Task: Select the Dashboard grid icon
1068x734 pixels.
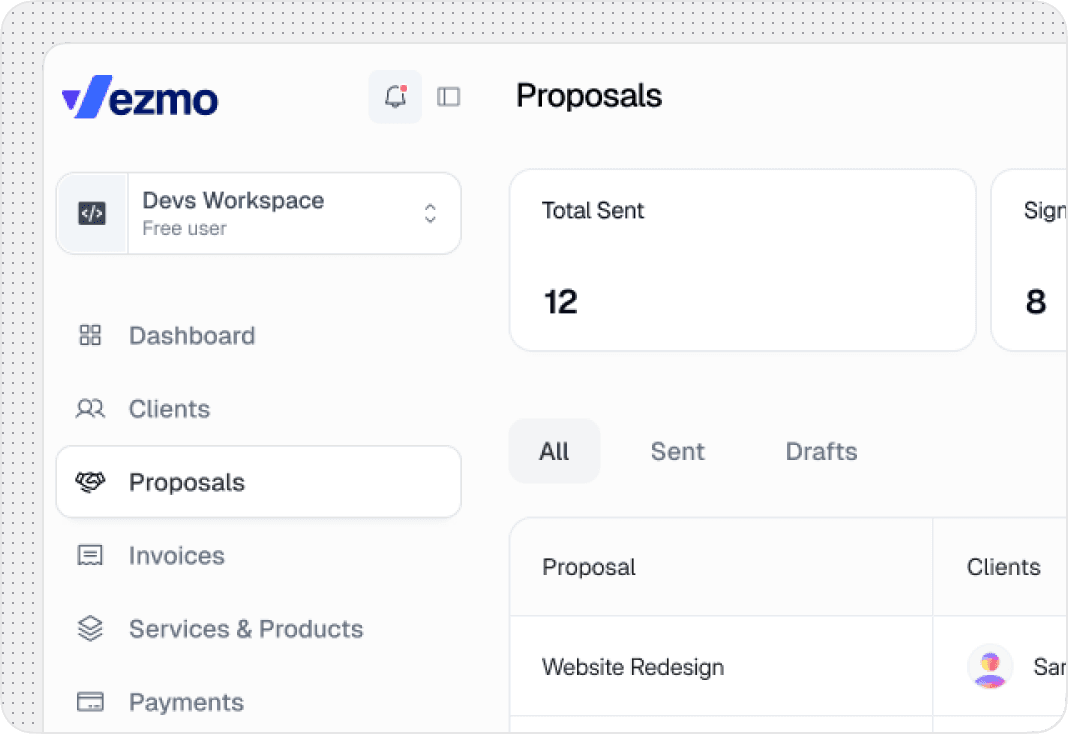Action: pos(90,335)
